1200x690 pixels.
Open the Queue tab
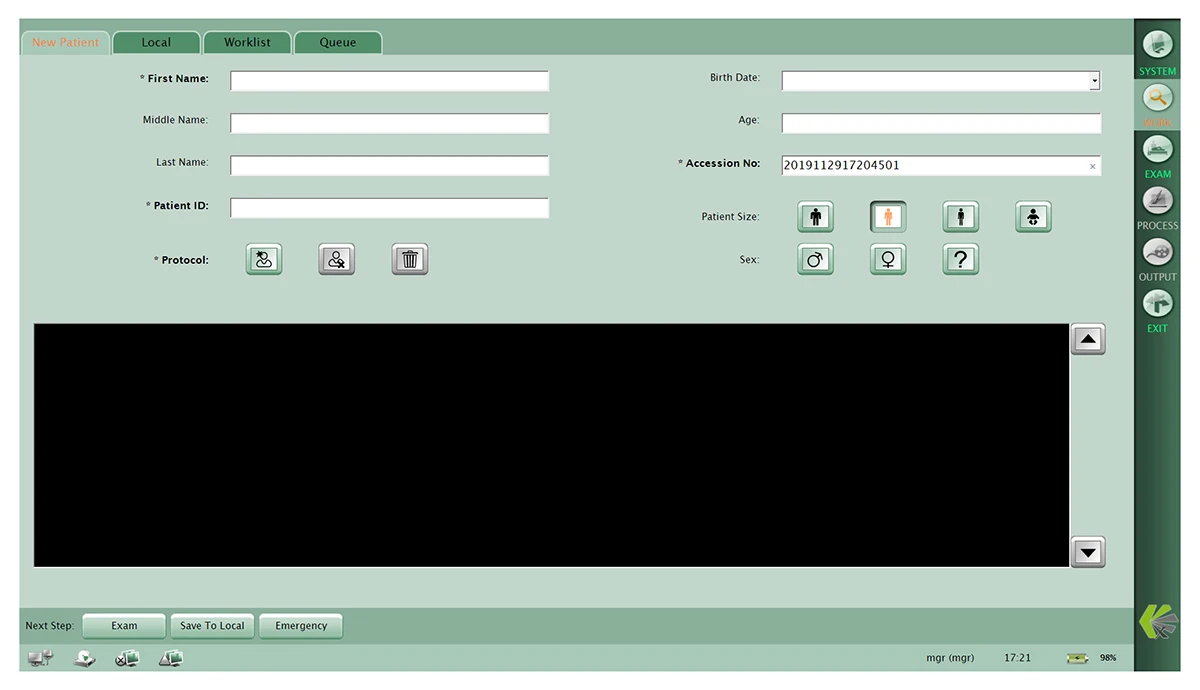point(338,43)
